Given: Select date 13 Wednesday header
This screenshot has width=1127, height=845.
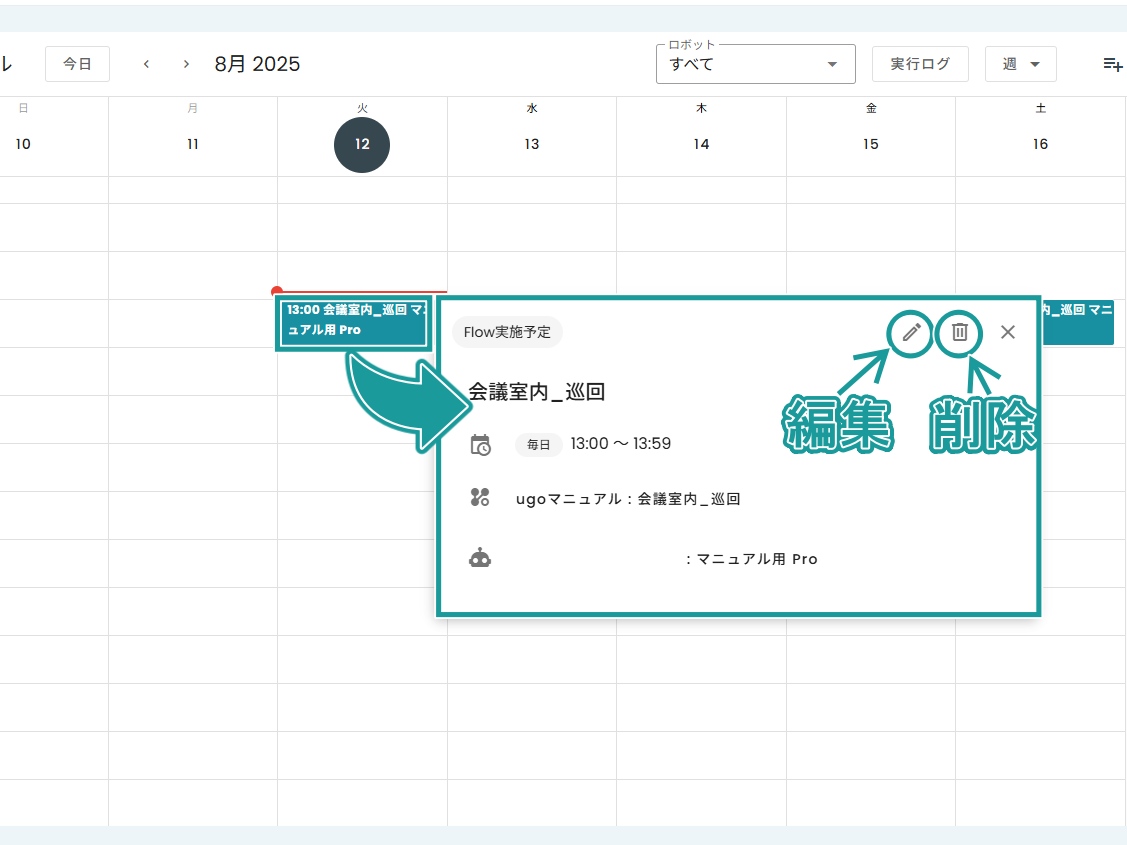Looking at the screenshot, I should (x=532, y=144).
